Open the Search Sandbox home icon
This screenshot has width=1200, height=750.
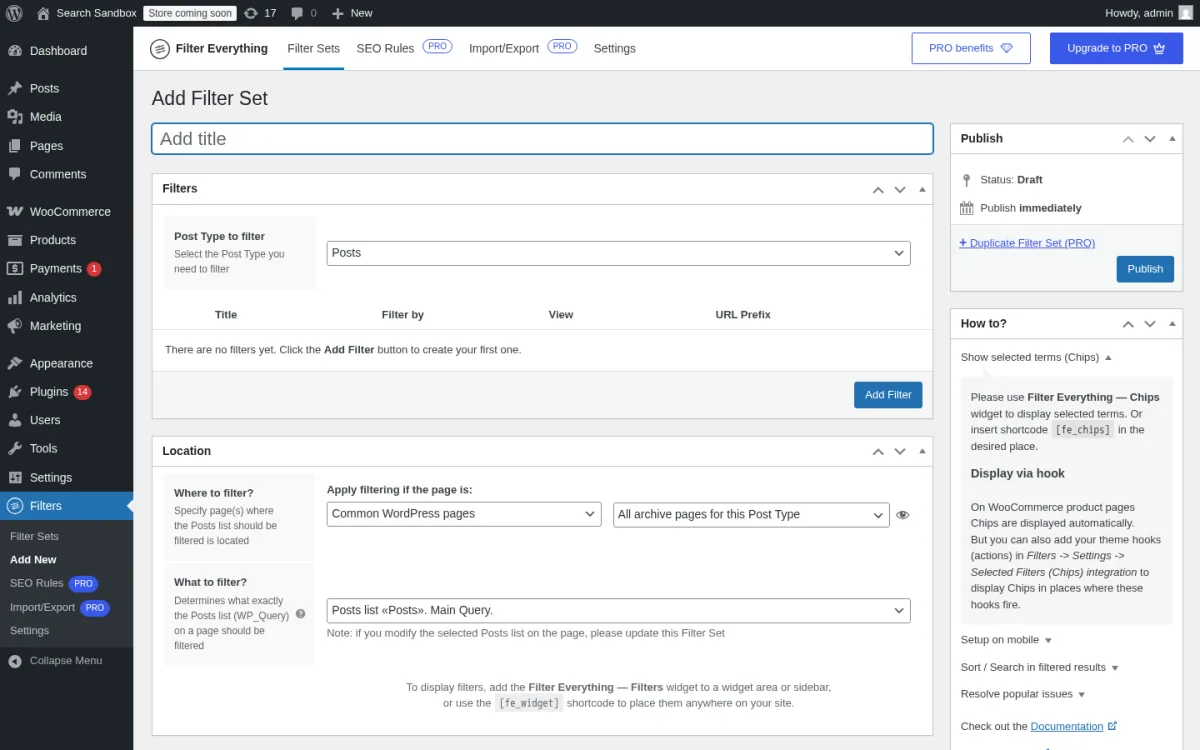[x=43, y=13]
